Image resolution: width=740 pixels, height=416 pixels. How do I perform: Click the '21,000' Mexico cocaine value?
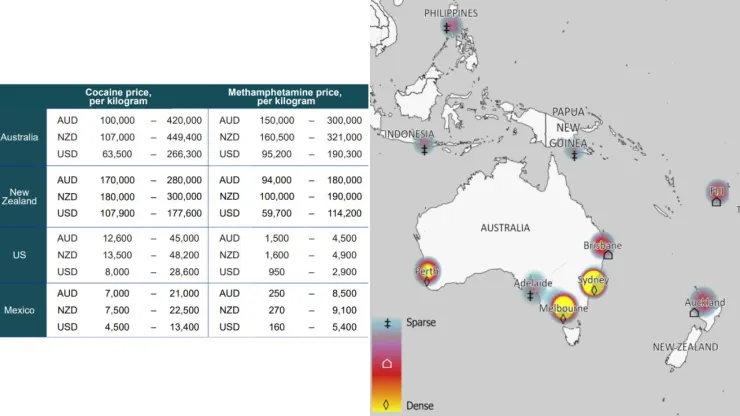tap(185, 293)
